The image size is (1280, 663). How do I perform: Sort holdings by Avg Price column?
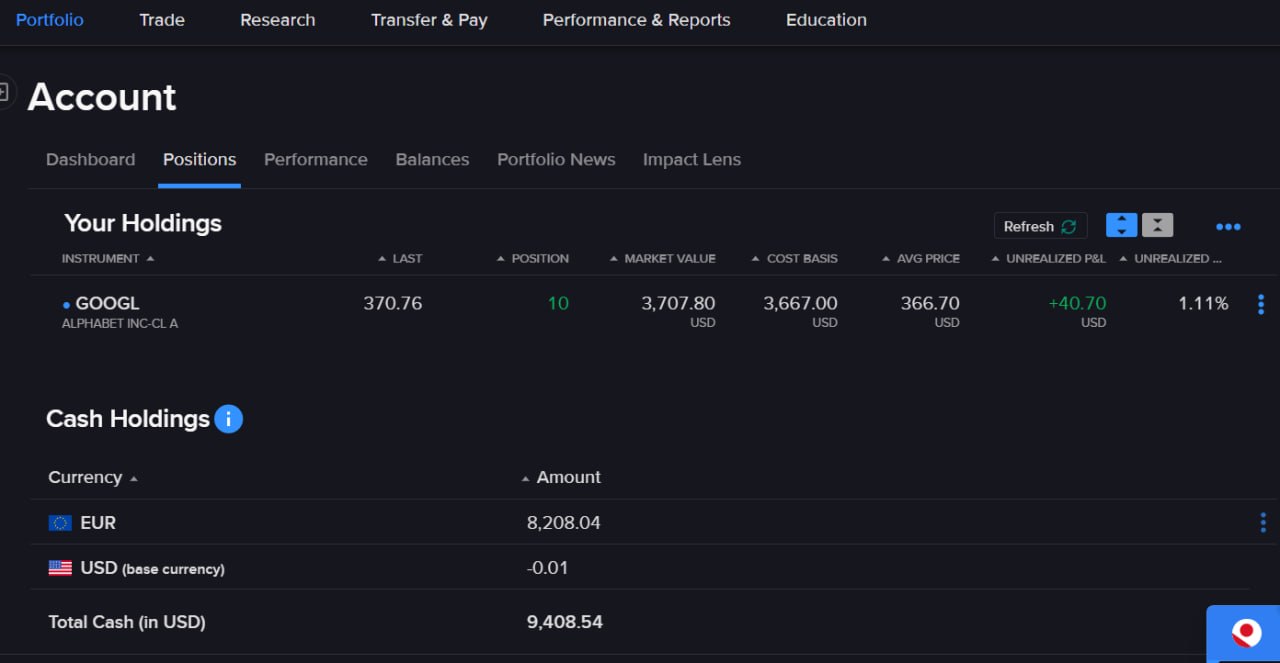tap(921, 258)
